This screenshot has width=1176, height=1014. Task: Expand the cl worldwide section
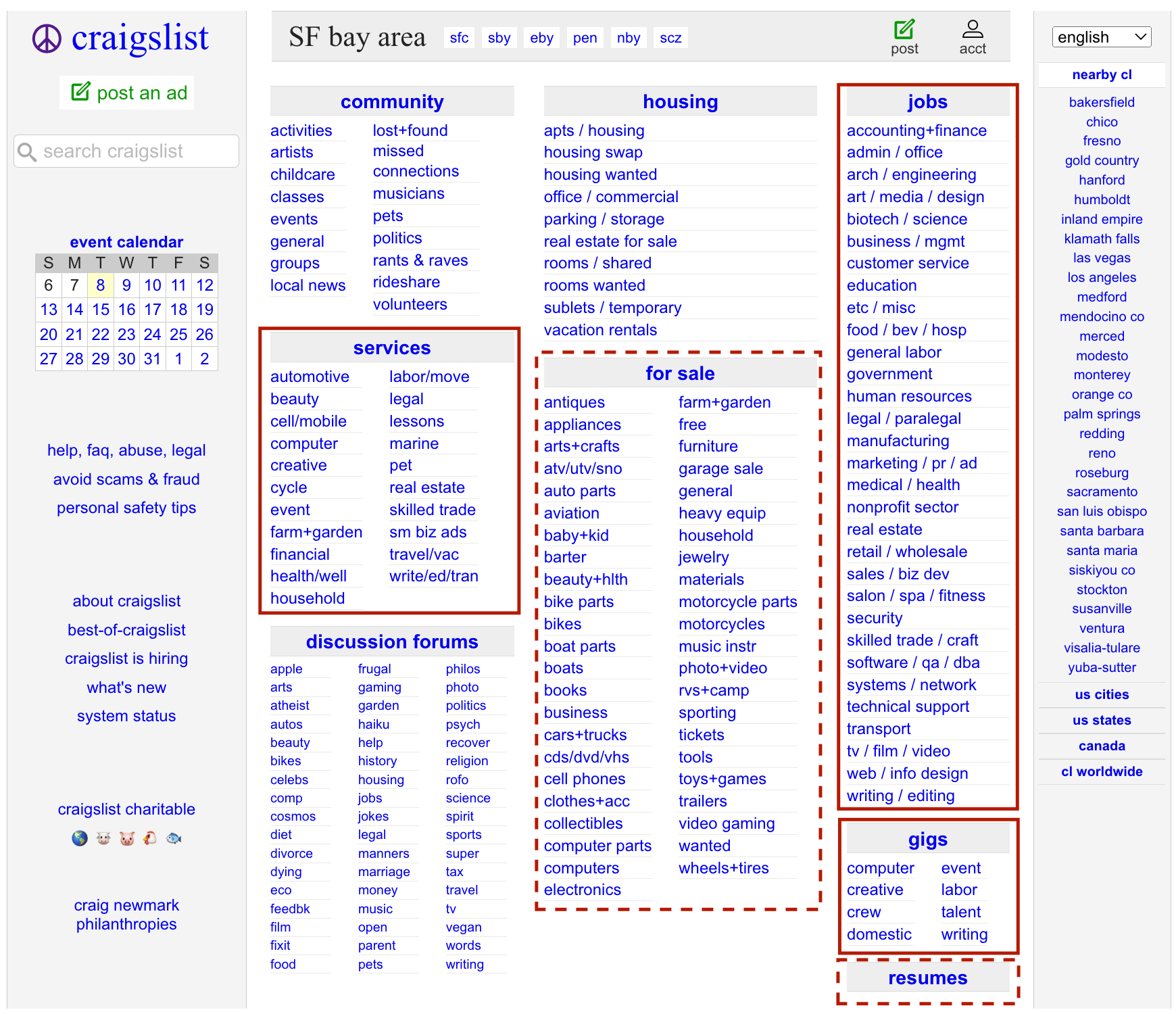(1102, 771)
